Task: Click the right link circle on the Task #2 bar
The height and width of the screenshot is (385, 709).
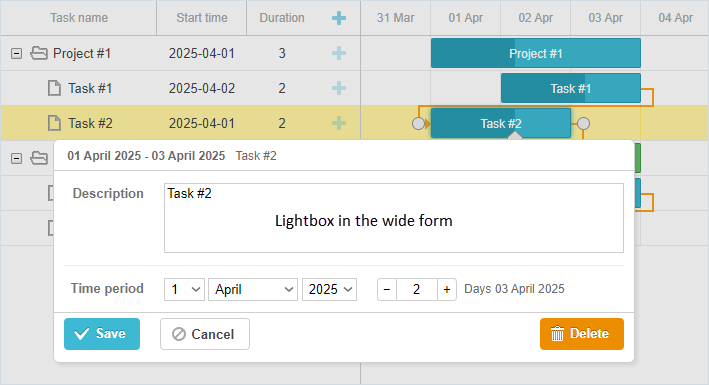Action: [584, 124]
